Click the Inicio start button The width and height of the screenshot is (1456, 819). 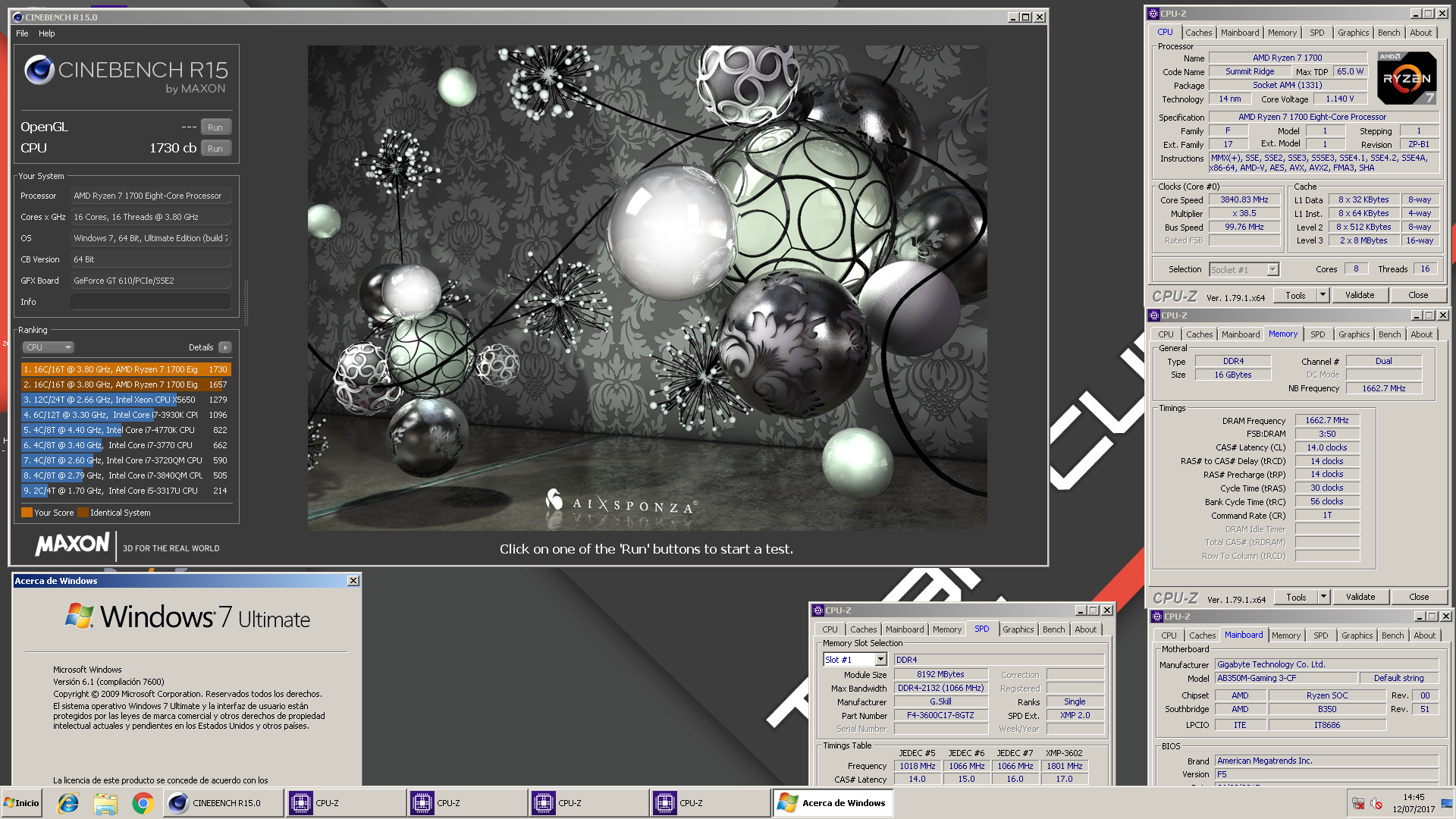coord(21,803)
